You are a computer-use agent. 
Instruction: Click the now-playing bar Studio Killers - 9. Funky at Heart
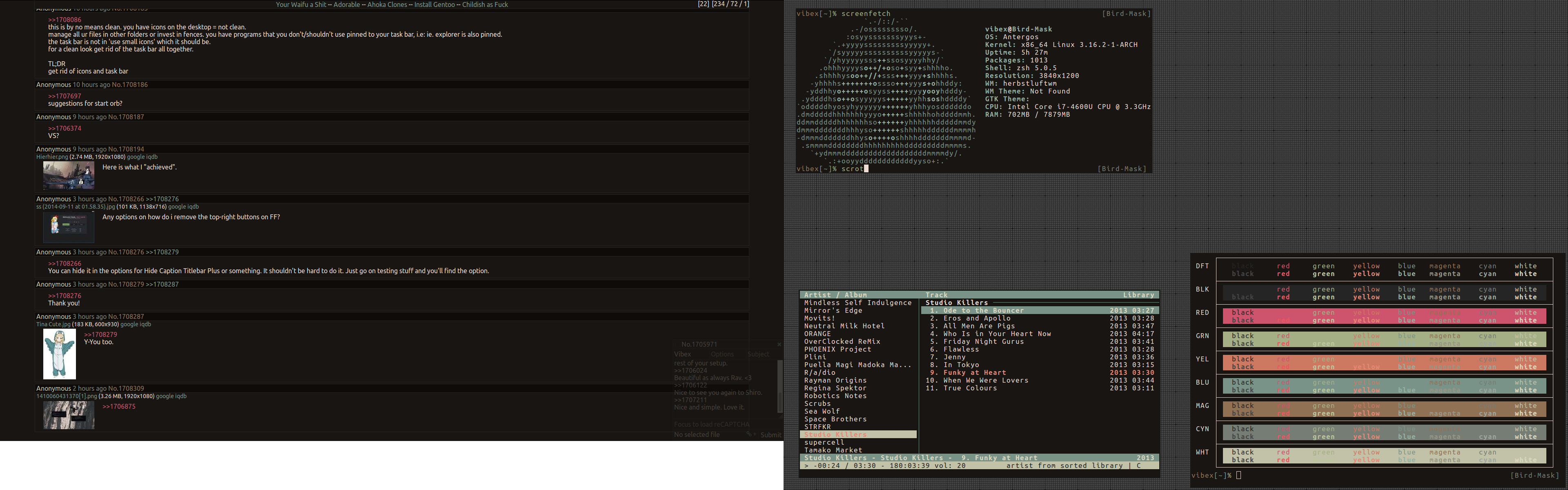[979, 458]
